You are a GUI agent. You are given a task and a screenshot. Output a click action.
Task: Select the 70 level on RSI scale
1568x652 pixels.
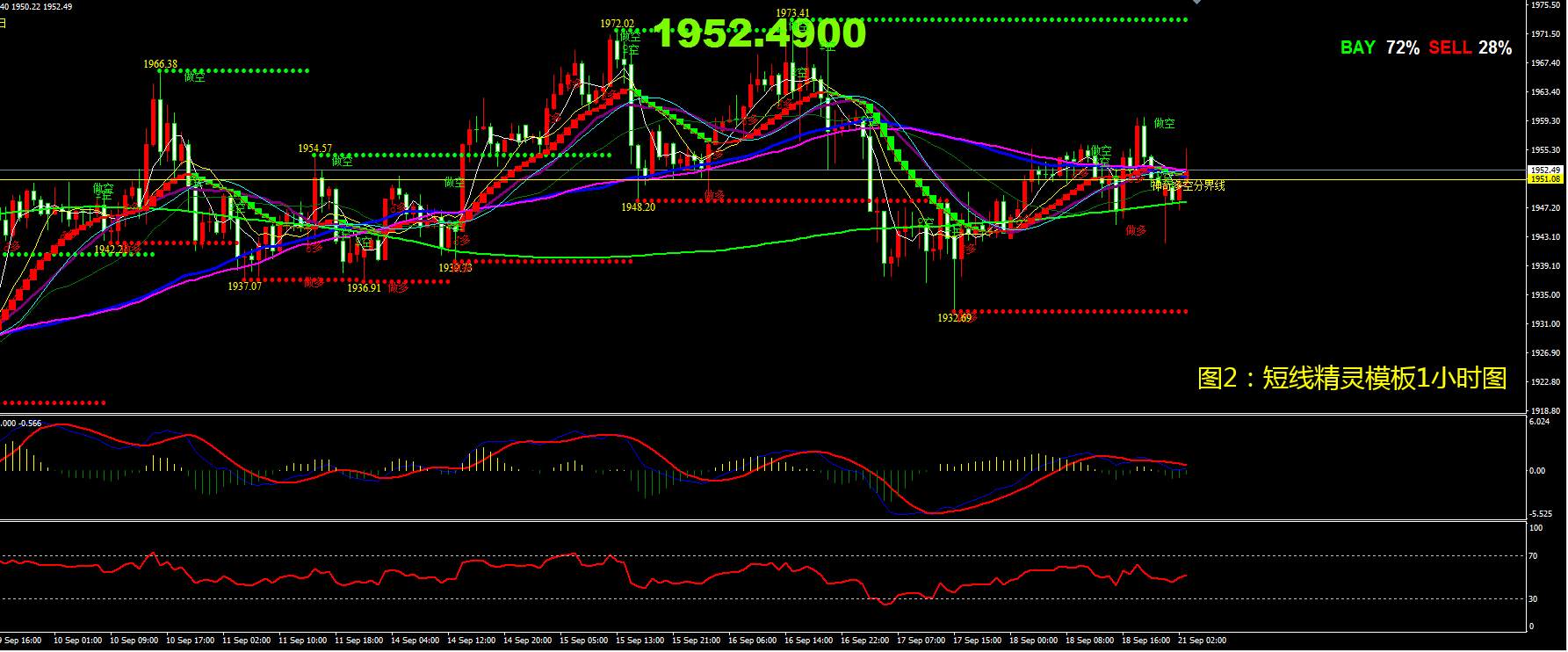pyautogui.click(x=1534, y=556)
